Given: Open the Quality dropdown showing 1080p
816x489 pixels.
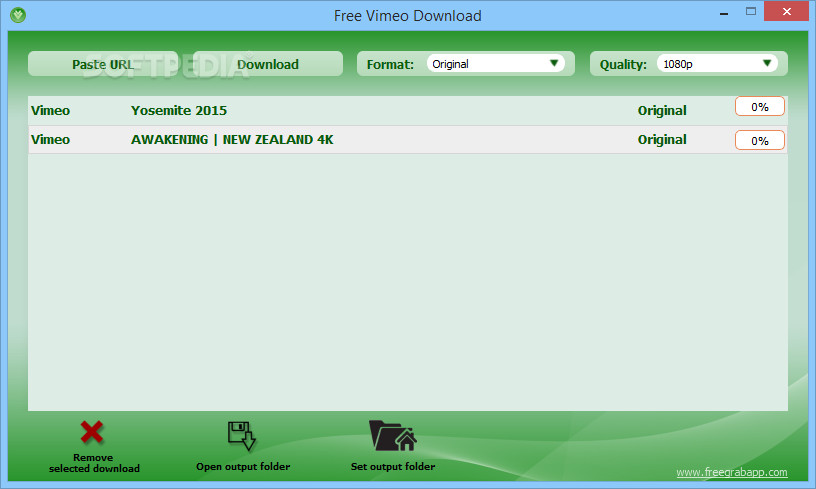Looking at the screenshot, I should (717, 63).
